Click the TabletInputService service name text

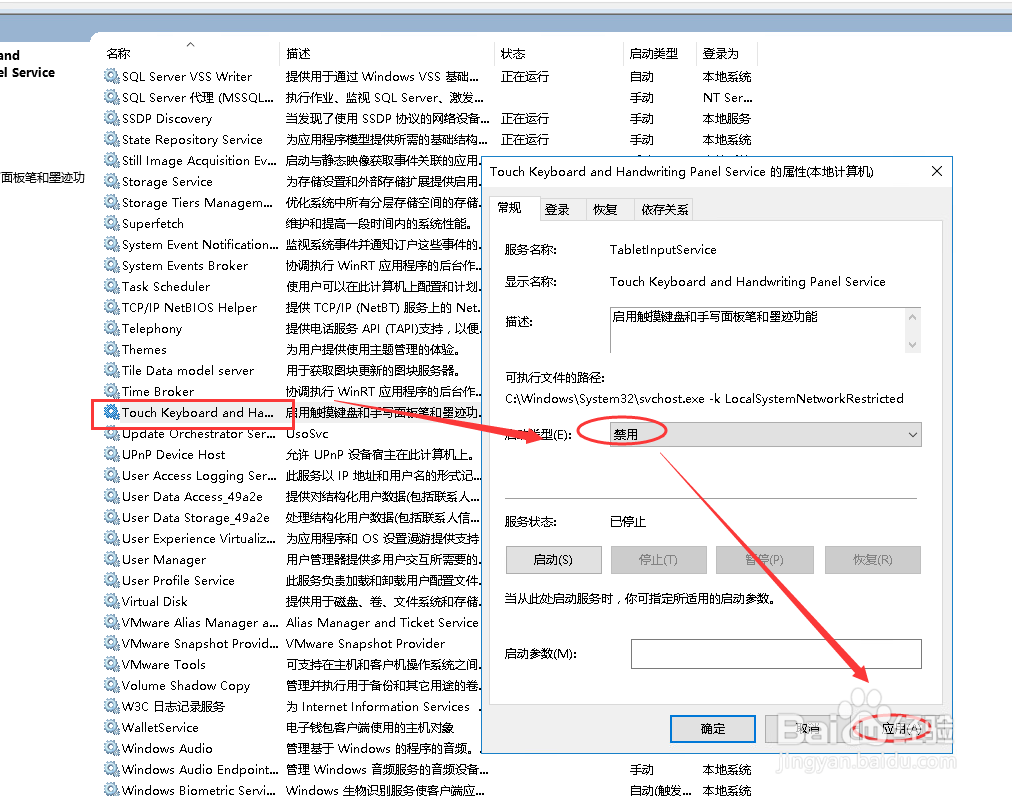click(663, 250)
